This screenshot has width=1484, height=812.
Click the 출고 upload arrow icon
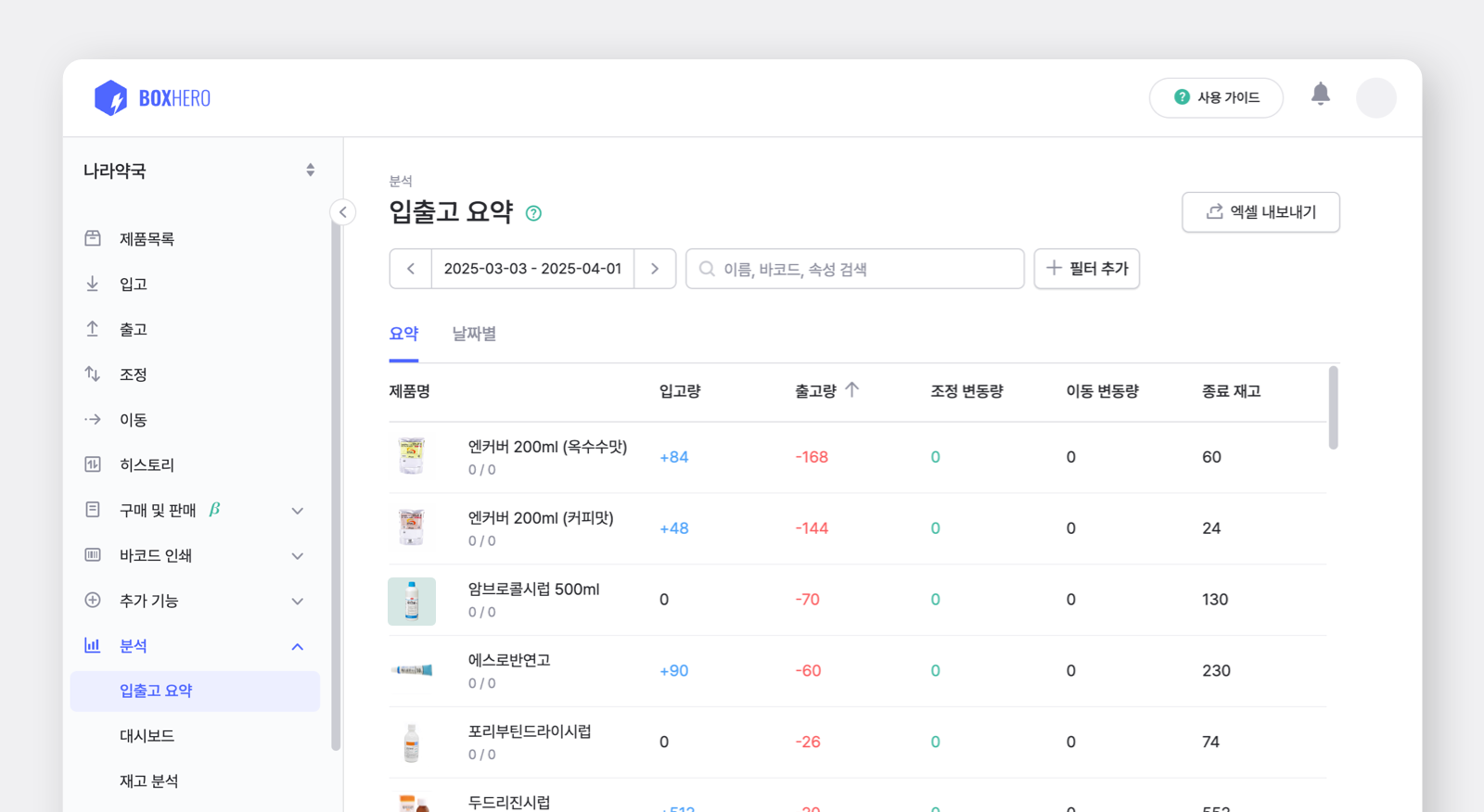[93, 329]
